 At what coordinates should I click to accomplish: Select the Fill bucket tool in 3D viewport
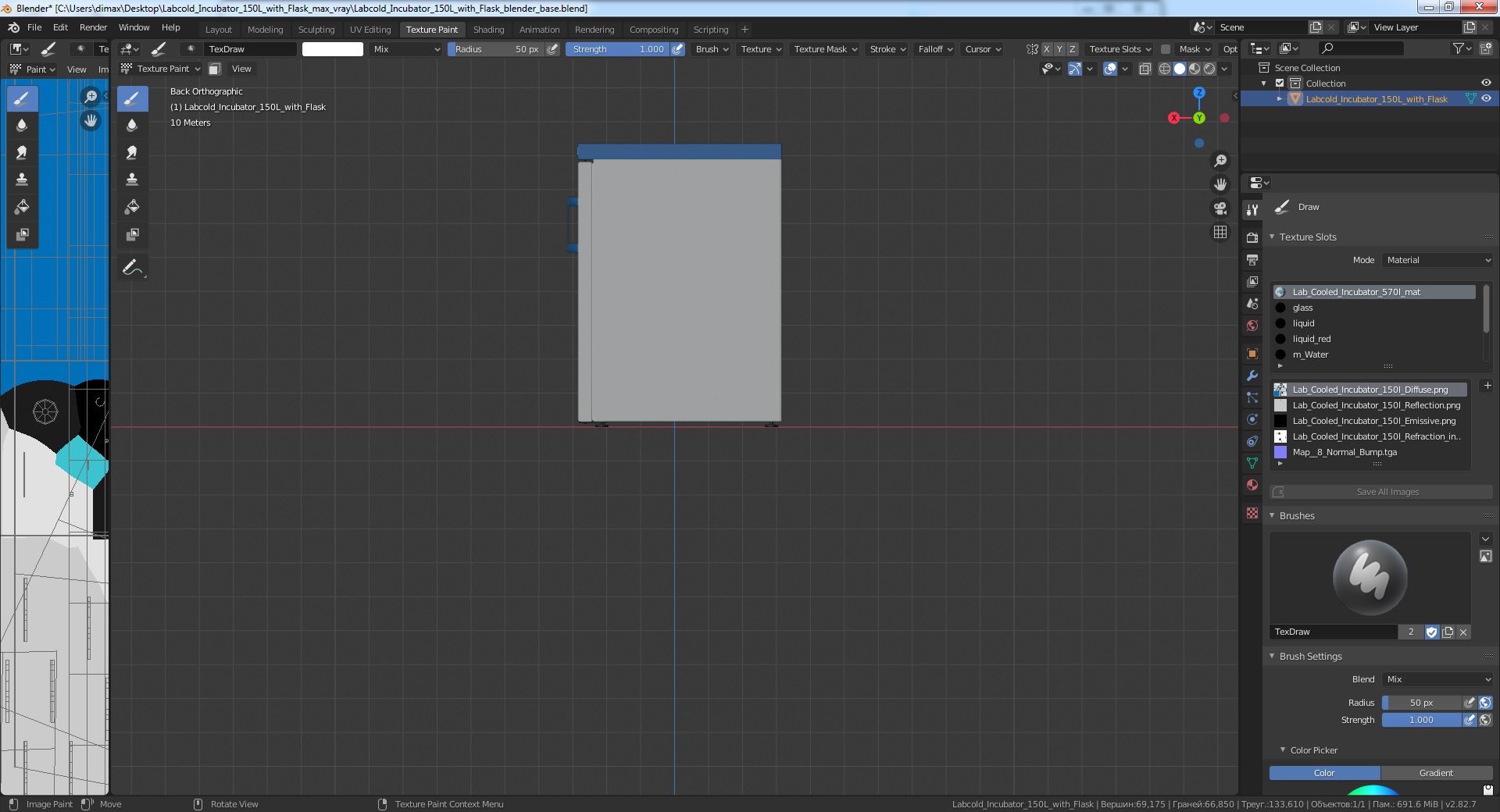pos(132,207)
